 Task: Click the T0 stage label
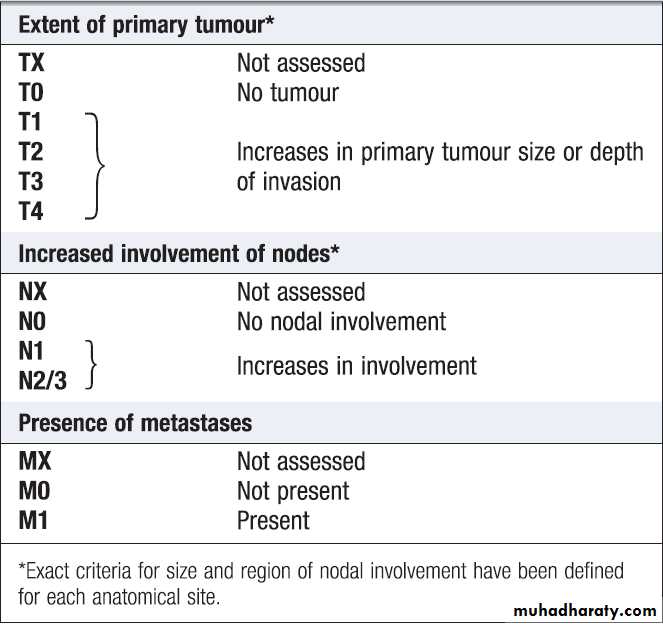32,93
